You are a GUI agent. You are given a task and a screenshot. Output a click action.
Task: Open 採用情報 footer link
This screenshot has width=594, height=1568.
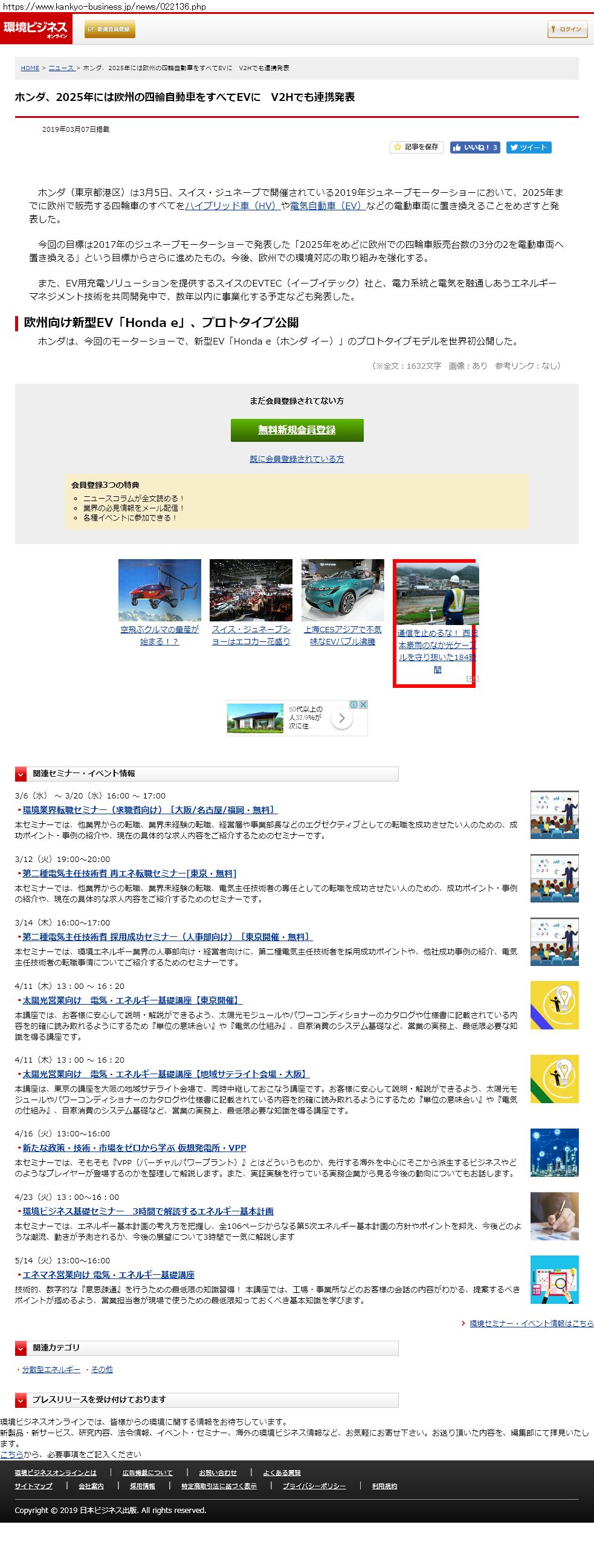(x=143, y=1486)
